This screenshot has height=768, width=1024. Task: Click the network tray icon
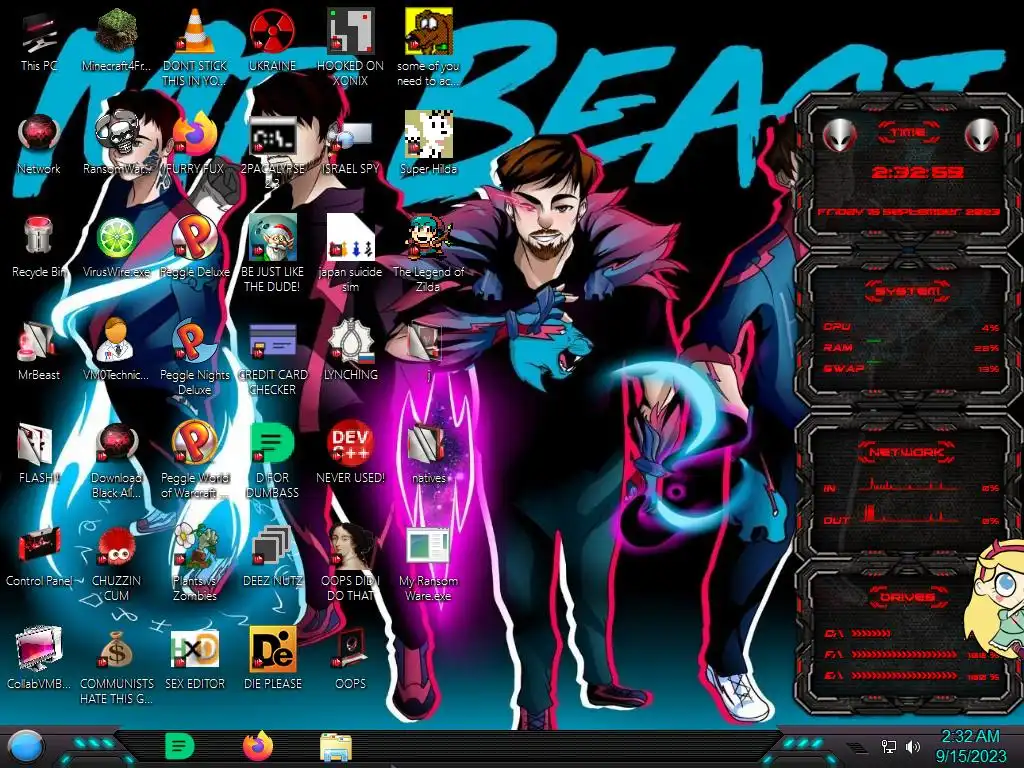tap(888, 746)
